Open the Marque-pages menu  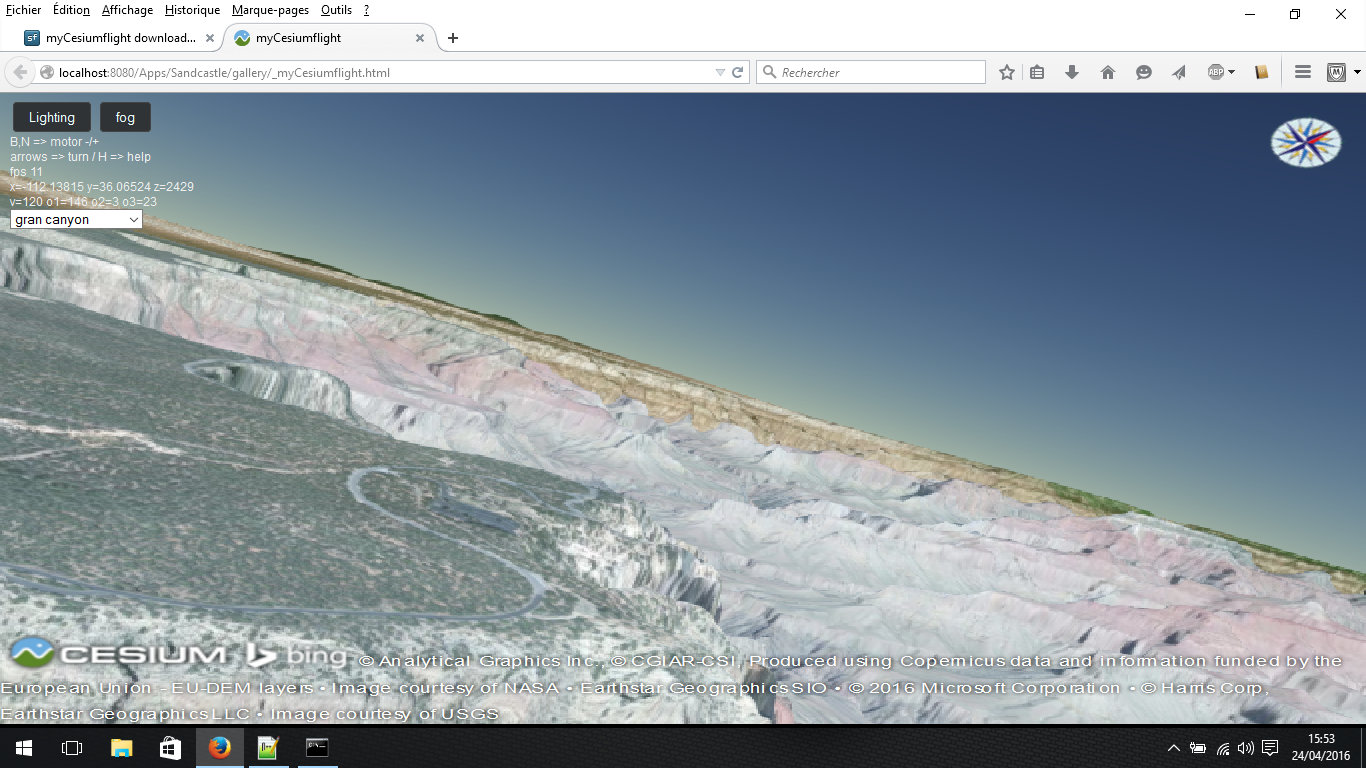tap(270, 10)
